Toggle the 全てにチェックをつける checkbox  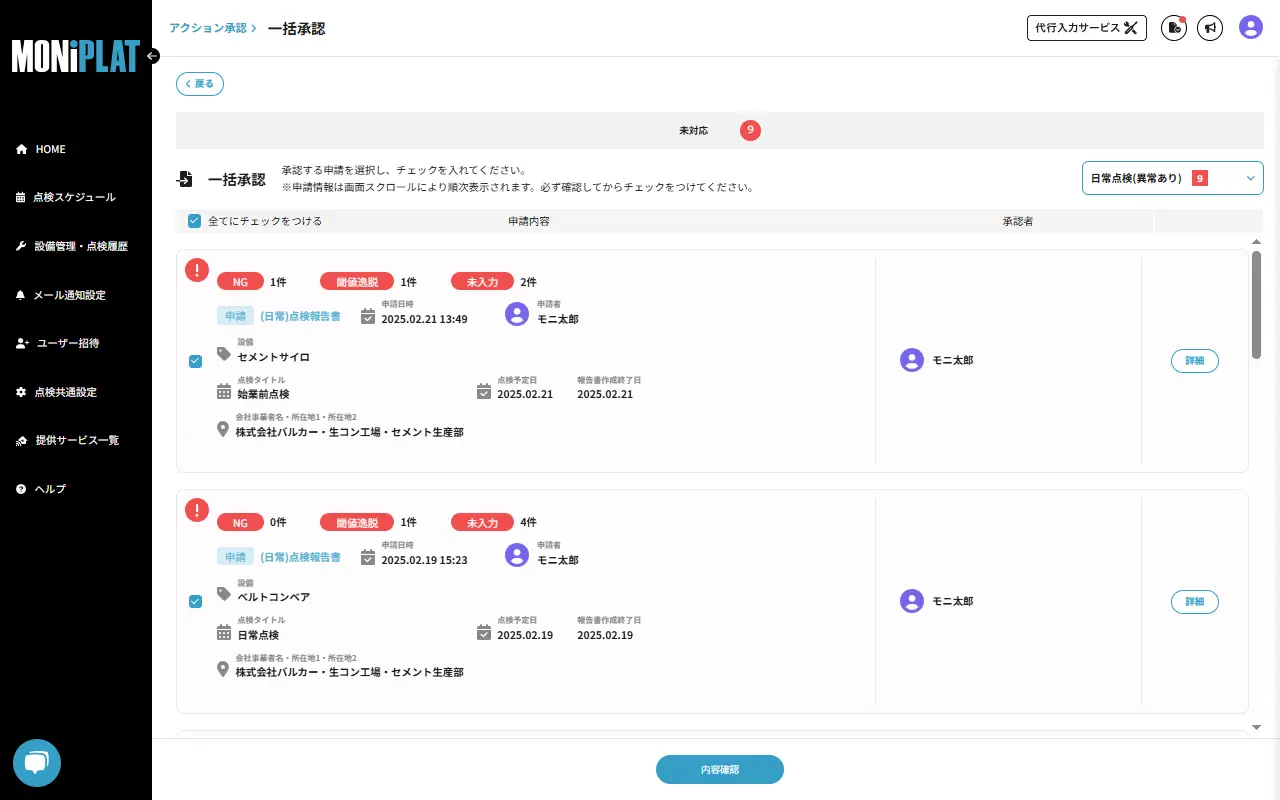(194, 220)
